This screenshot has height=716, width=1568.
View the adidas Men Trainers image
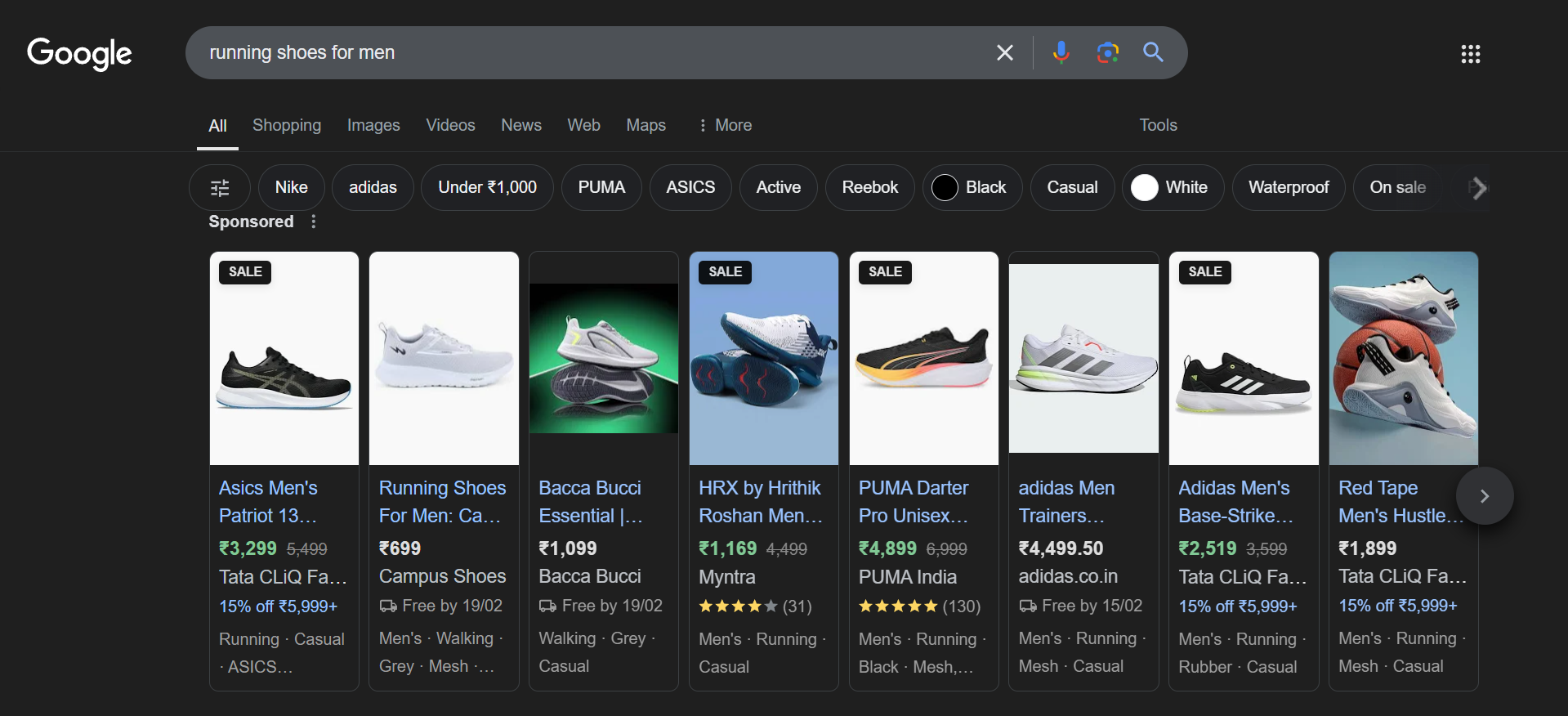(x=1083, y=359)
